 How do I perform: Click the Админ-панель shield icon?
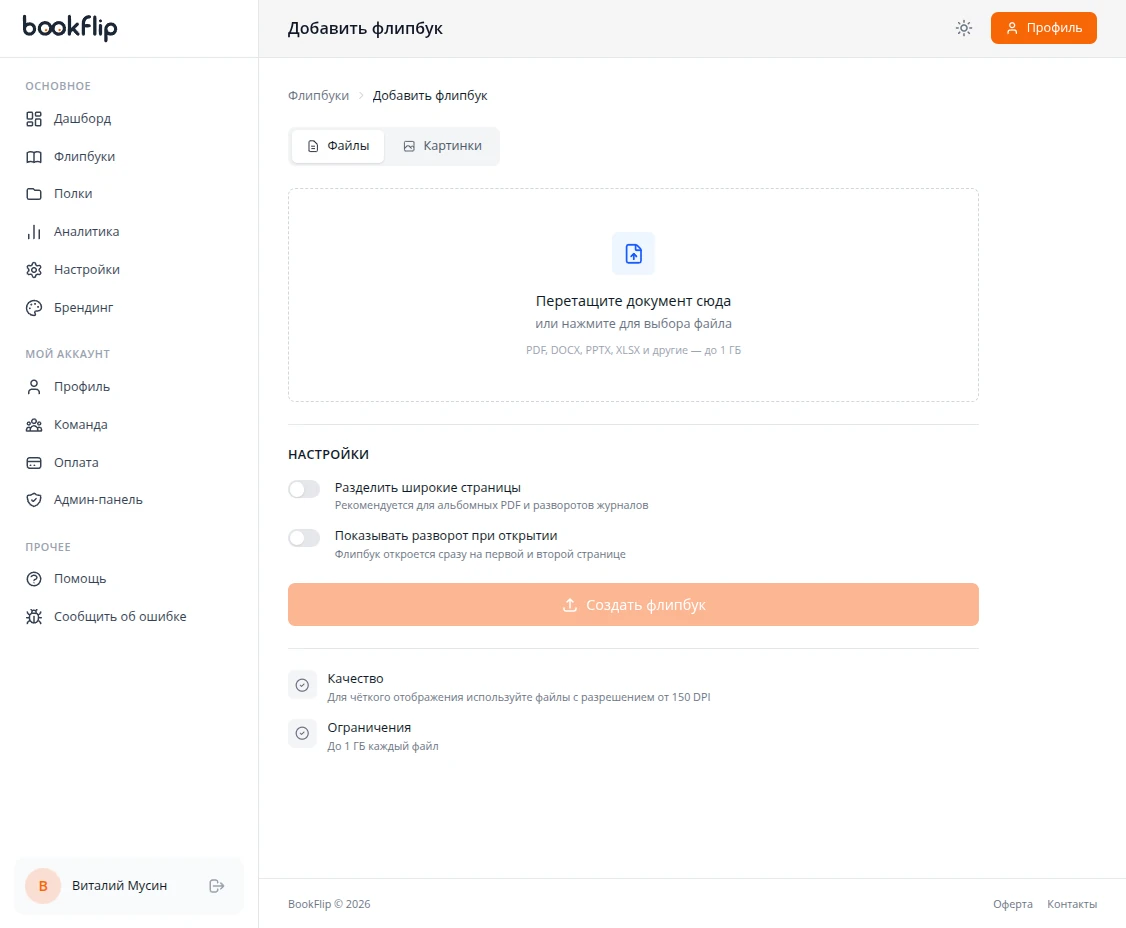34,500
